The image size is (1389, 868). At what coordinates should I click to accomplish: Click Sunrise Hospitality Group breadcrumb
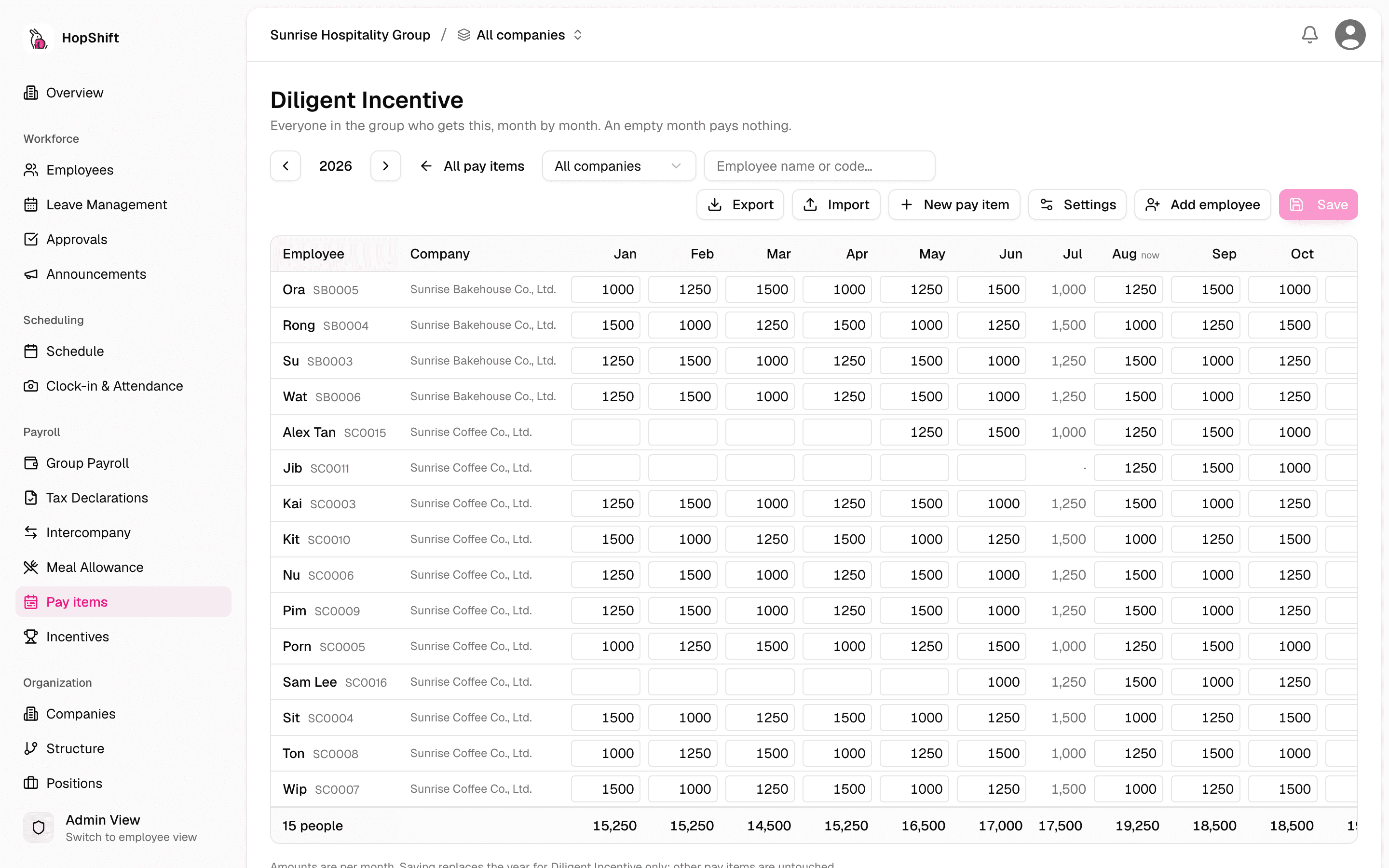point(350,35)
